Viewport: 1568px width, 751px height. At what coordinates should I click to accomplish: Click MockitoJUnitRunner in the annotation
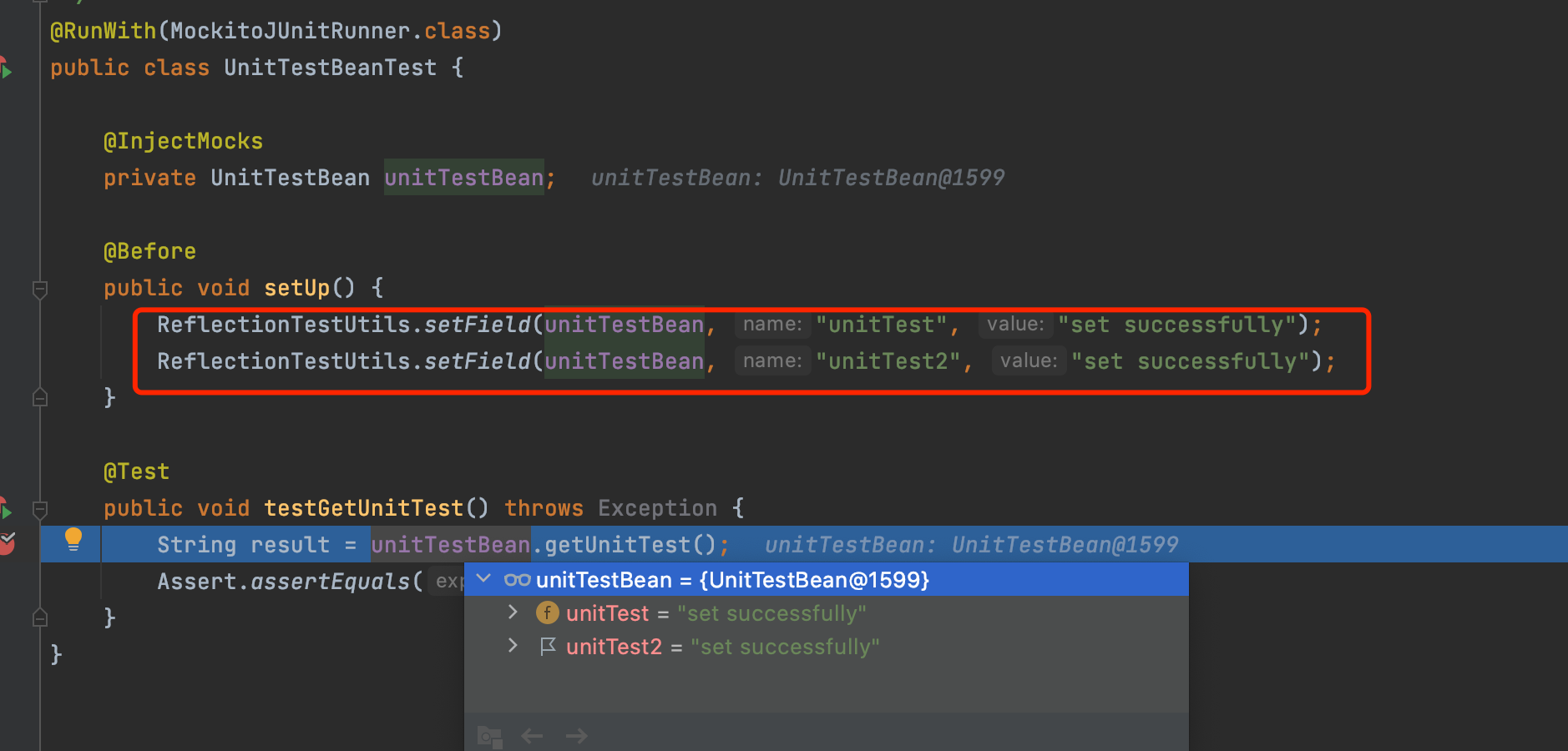click(291, 31)
